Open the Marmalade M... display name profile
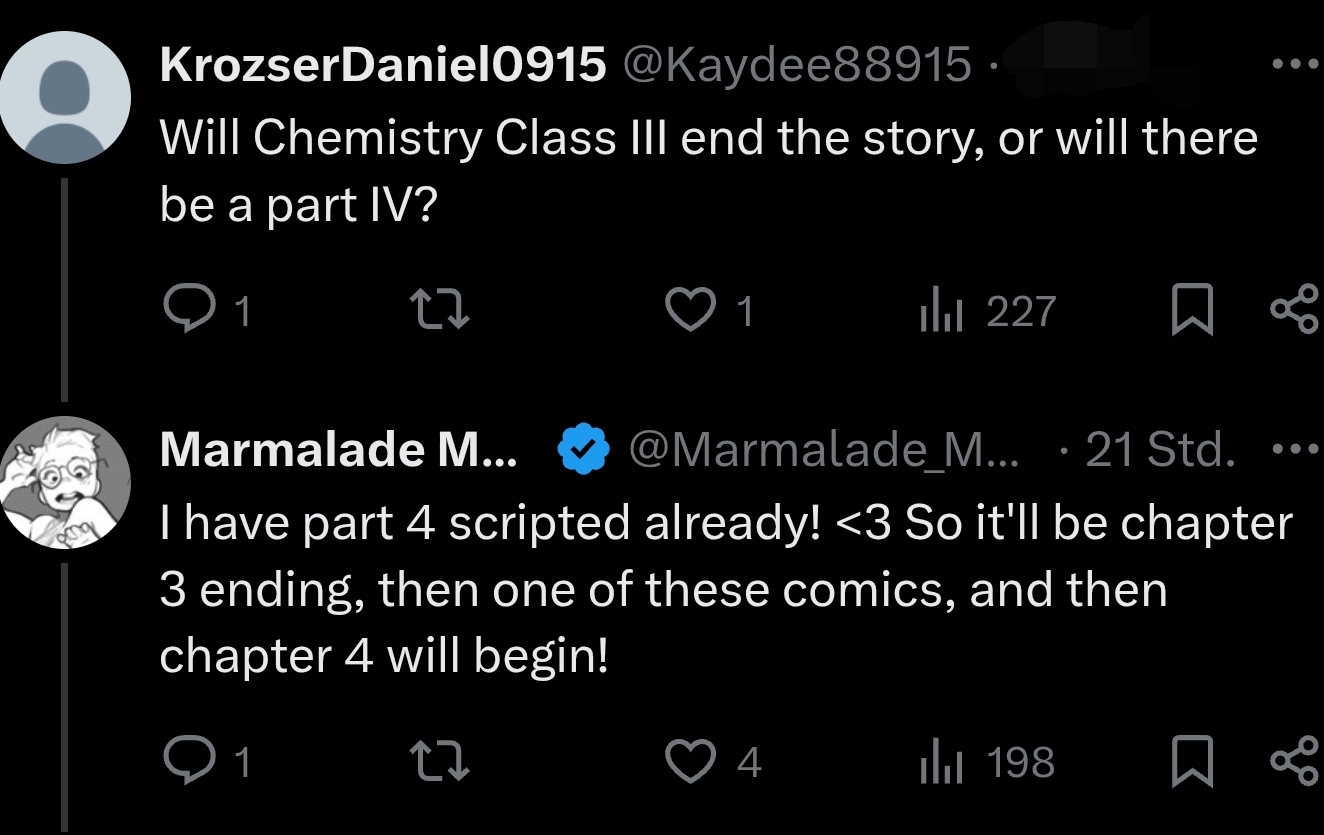The height and width of the screenshot is (835, 1324). tap(339, 451)
